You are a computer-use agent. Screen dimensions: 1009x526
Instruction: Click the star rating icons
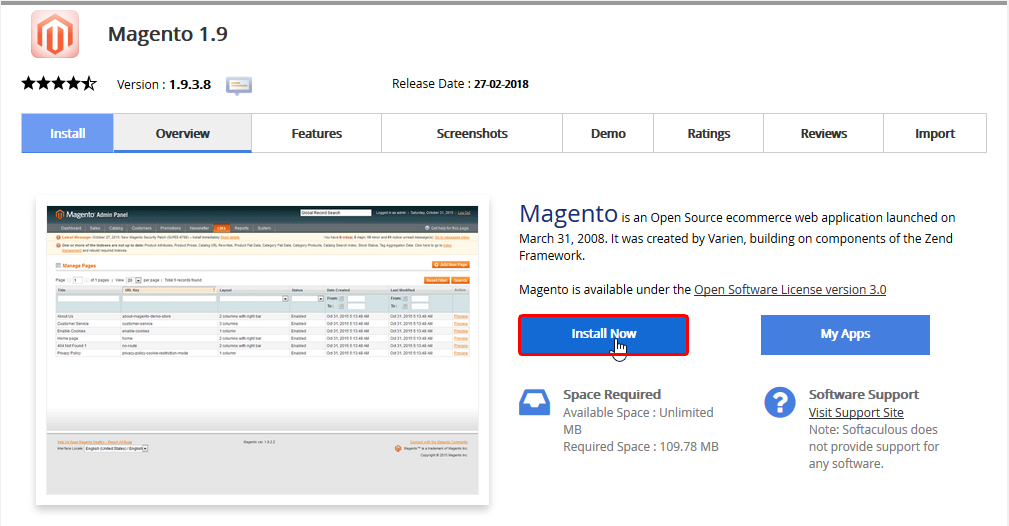click(x=59, y=84)
